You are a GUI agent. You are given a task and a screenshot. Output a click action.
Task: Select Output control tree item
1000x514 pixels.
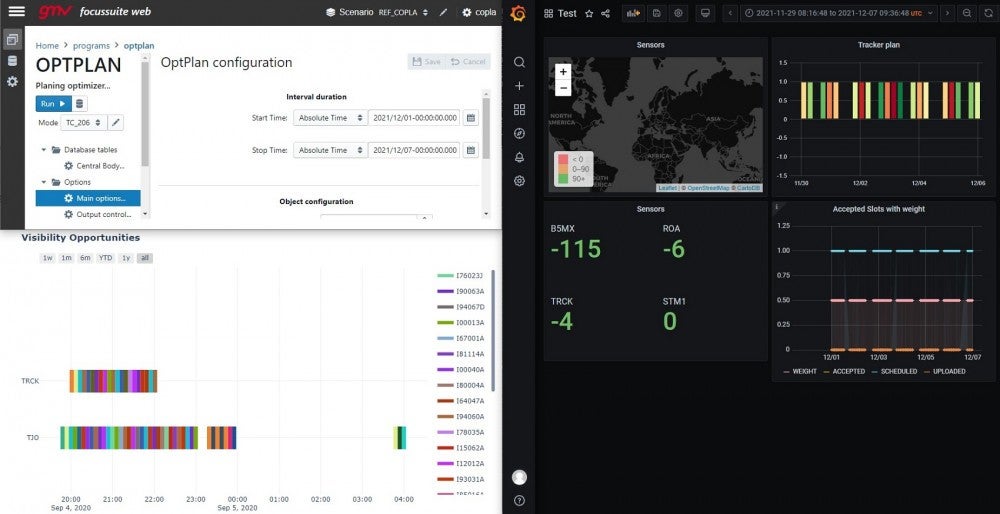pyautogui.click(x=98, y=214)
